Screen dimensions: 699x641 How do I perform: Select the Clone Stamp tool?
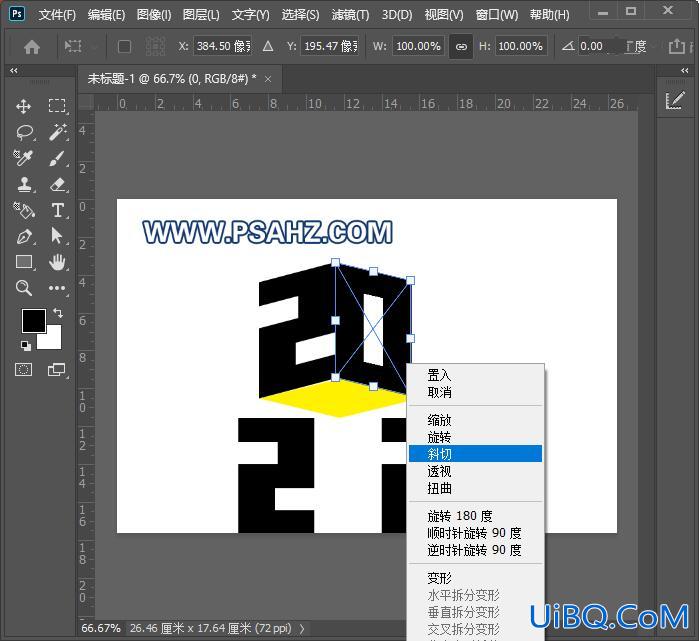click(x=24, y=184)
